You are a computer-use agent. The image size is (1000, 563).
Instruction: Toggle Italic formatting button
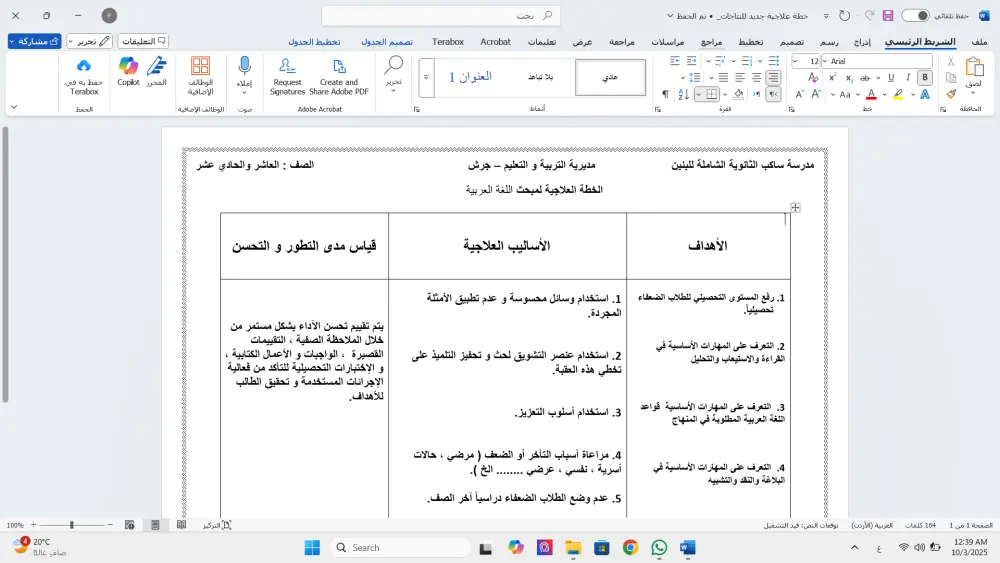click(x=908, y=77)
